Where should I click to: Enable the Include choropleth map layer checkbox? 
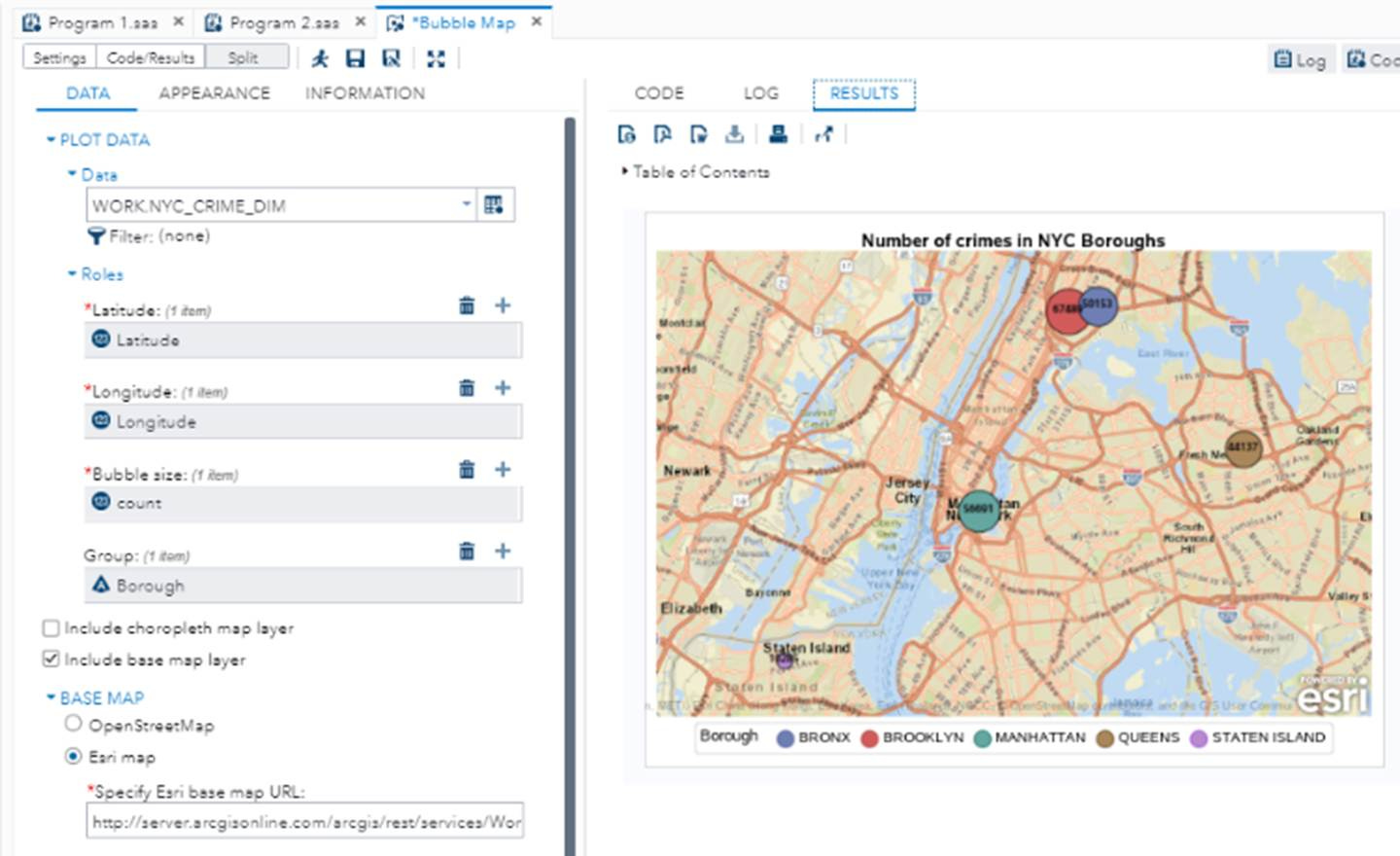(x=52, y=628)
